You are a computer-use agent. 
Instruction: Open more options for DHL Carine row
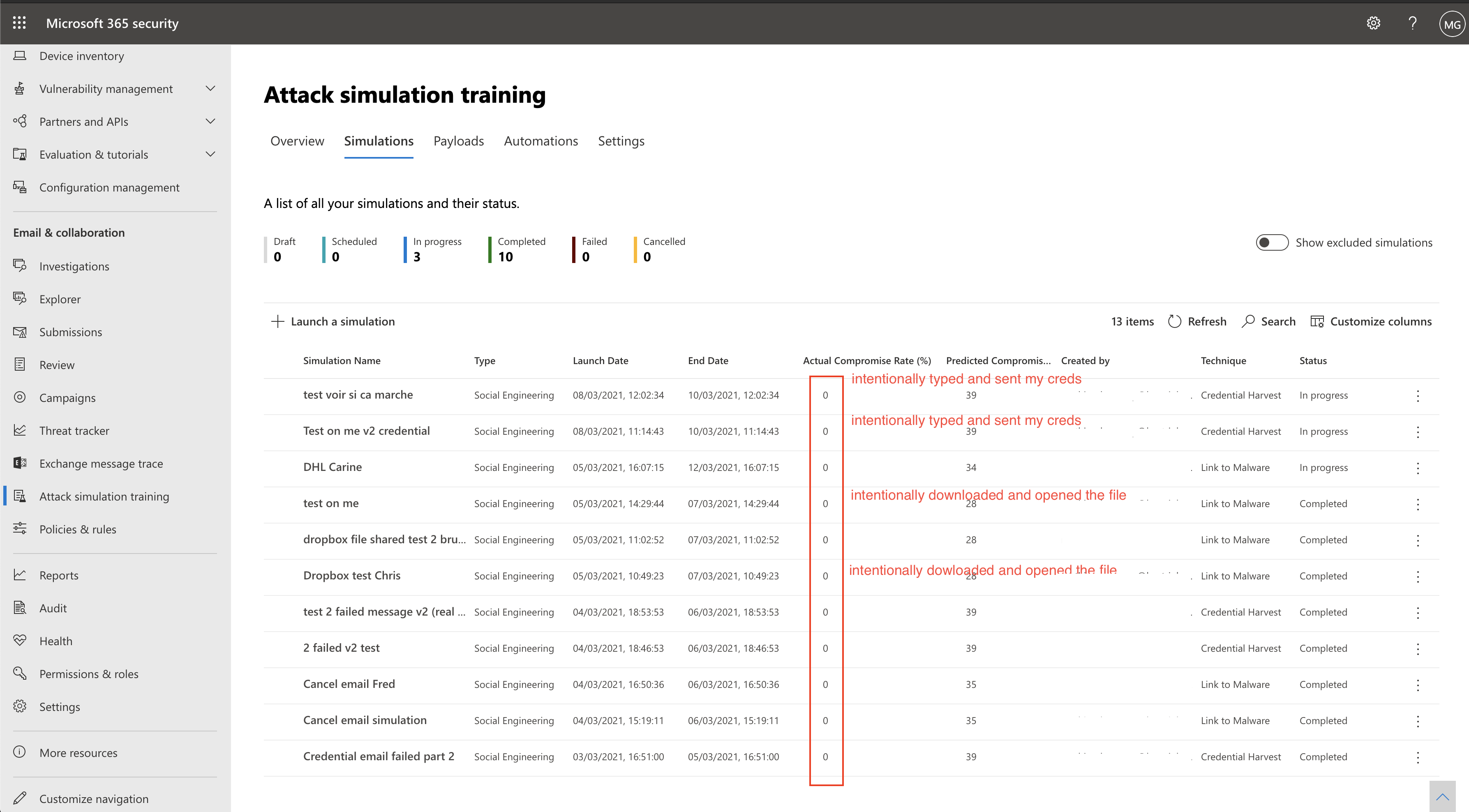pyautogui.click(x=1418, y=468)
